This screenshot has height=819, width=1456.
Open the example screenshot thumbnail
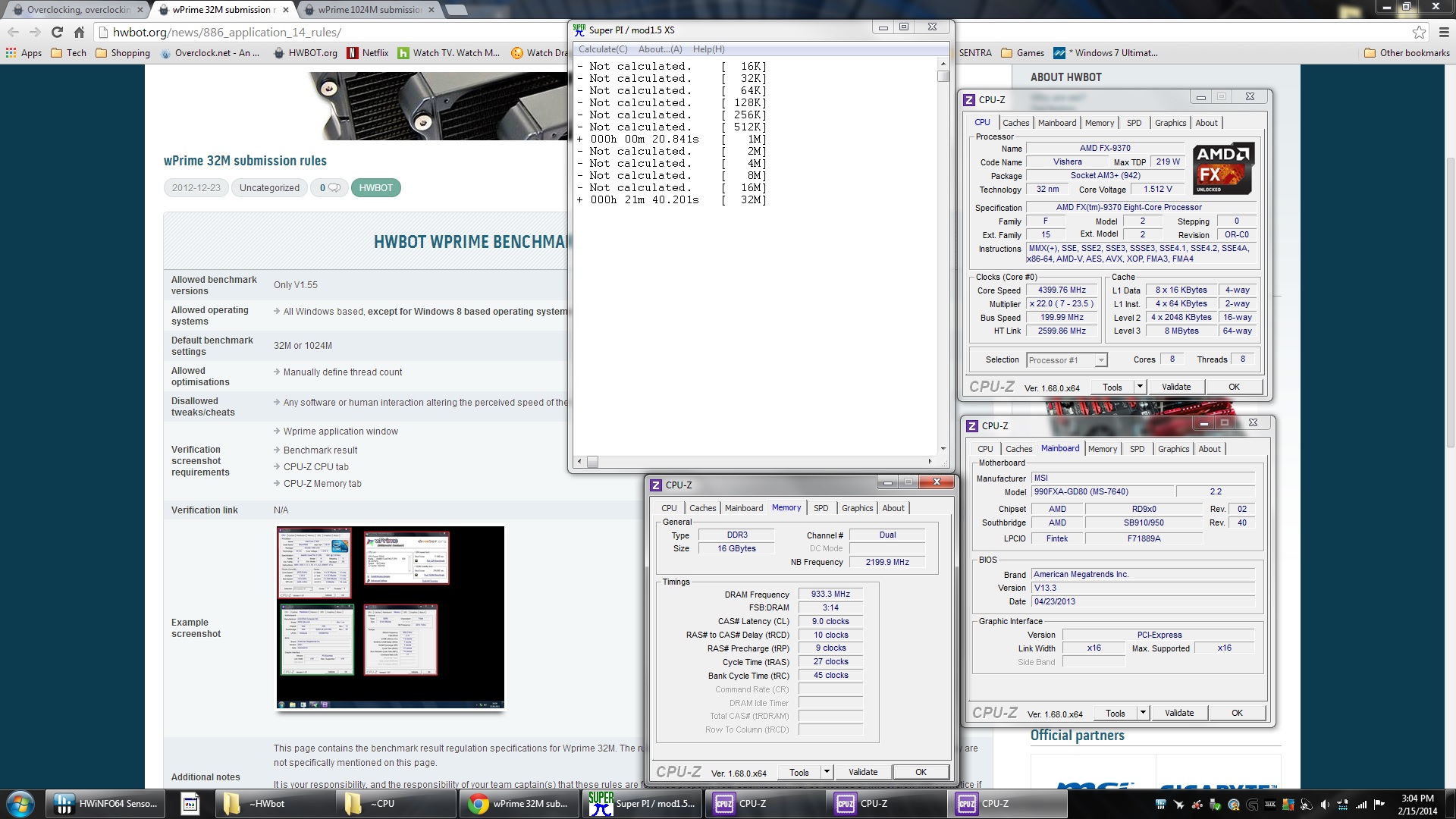click(390, 618)
